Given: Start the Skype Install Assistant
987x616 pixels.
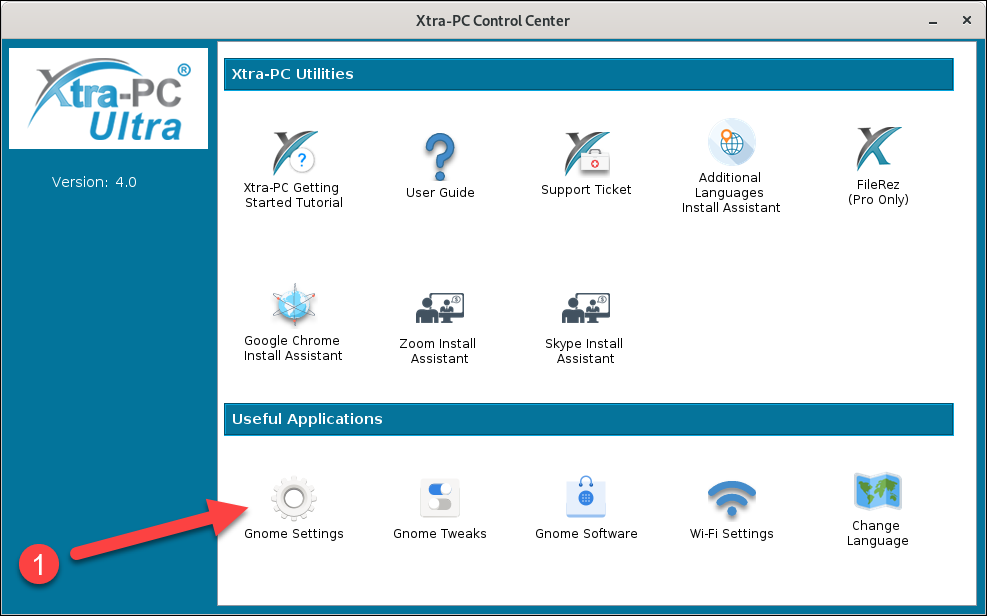Looking at the screenshot, I should point(584,307).
